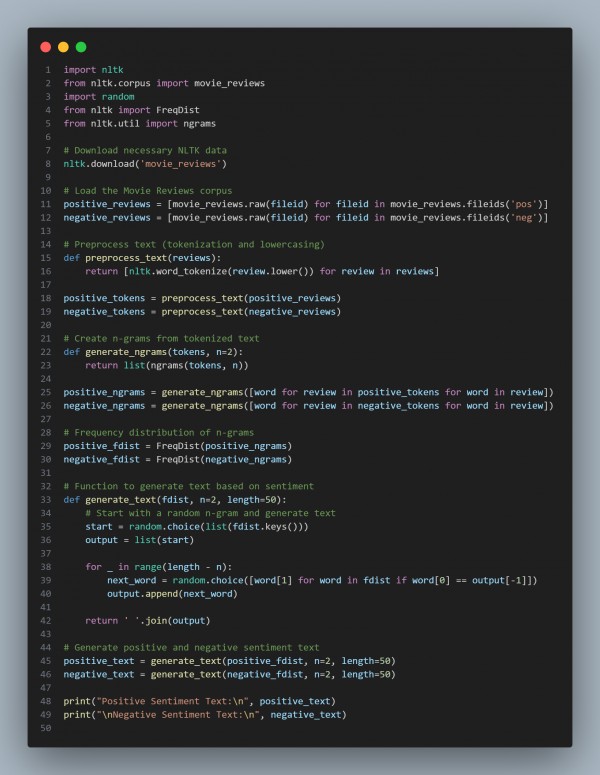Click the 'import random' line
The height and width of the screenshot is (775, 600).
coord(99,96)
